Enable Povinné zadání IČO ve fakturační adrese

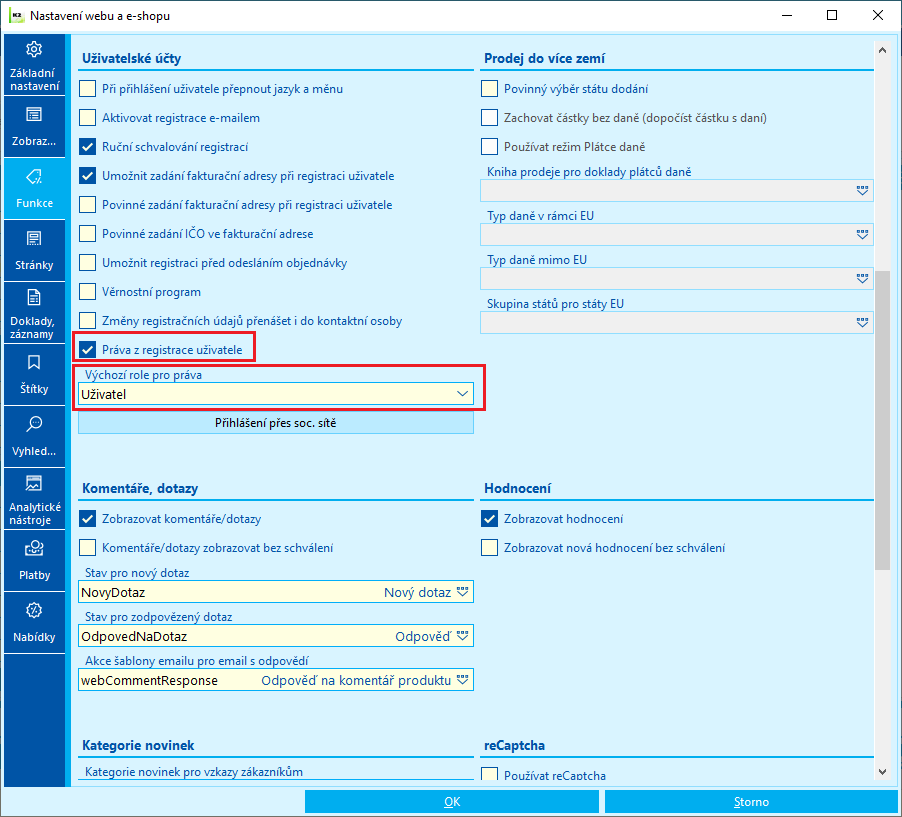click(x=87, y=234)
